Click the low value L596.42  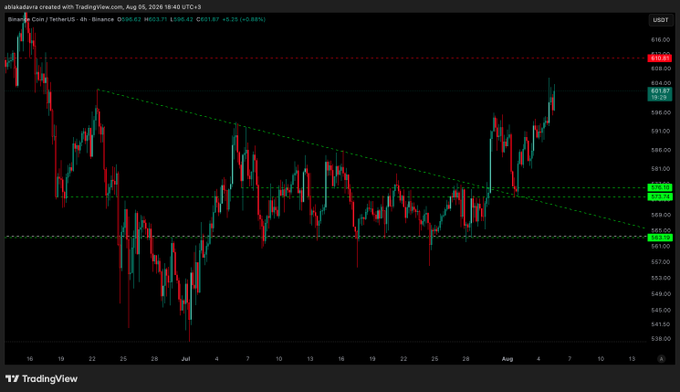coord(181,19)
